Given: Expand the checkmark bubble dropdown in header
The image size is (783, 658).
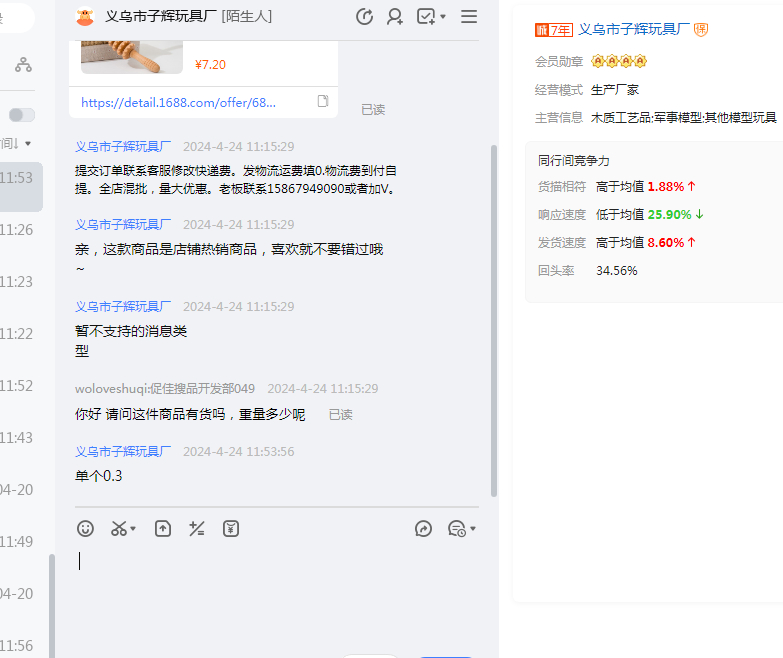Looking at the screenshot, I should click(443, 17).
